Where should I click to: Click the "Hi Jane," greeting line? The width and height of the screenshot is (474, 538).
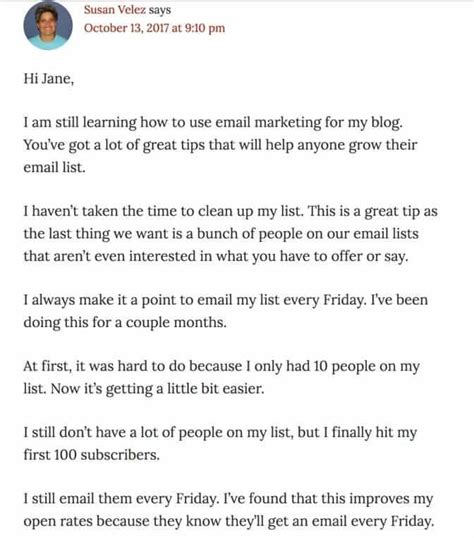pyautogui.click(x=48, y=79)
